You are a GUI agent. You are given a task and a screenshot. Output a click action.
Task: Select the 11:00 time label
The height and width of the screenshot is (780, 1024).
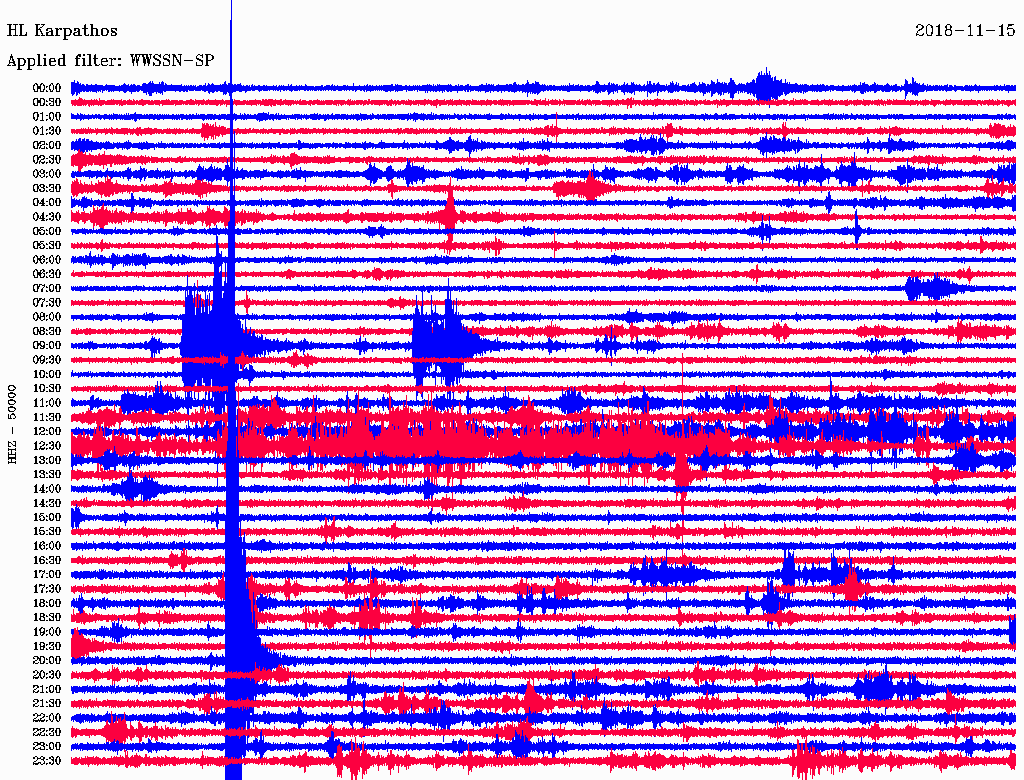47,402
